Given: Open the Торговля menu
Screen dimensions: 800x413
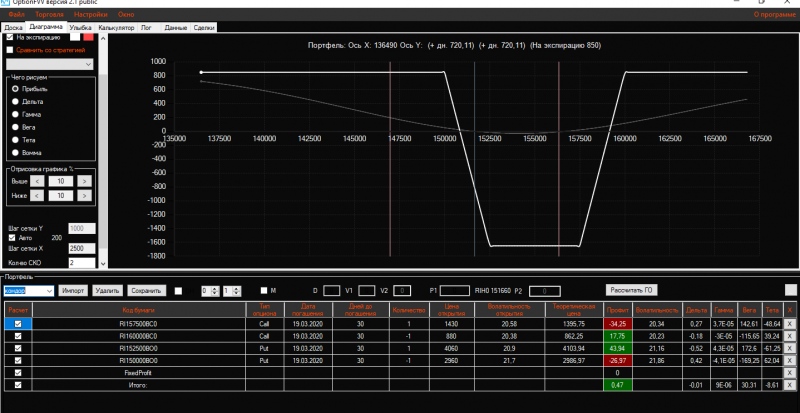Looking at the screenshot, I should click(x=48, y=15).
